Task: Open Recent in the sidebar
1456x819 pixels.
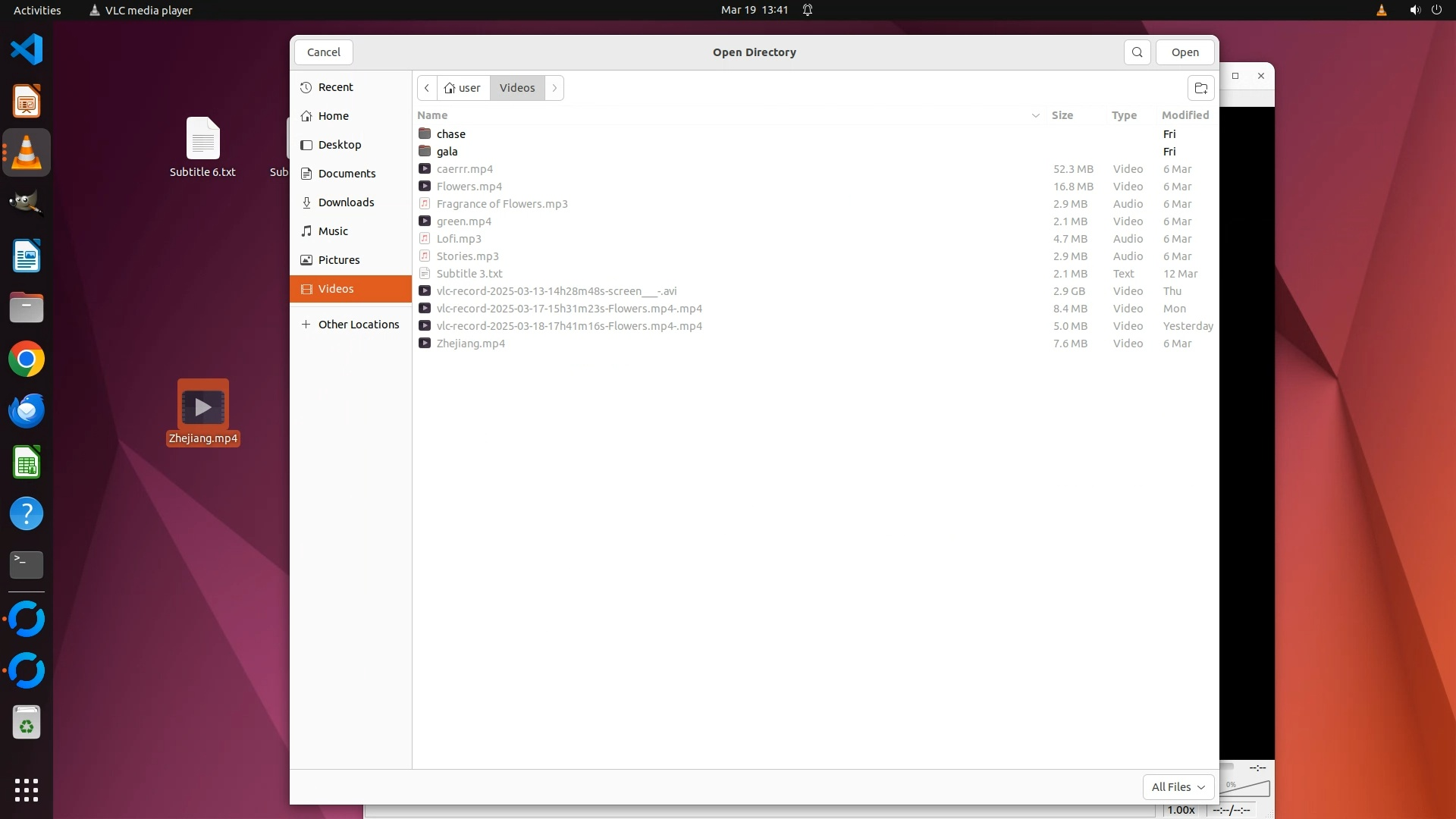Action: (x=335, y=87)
